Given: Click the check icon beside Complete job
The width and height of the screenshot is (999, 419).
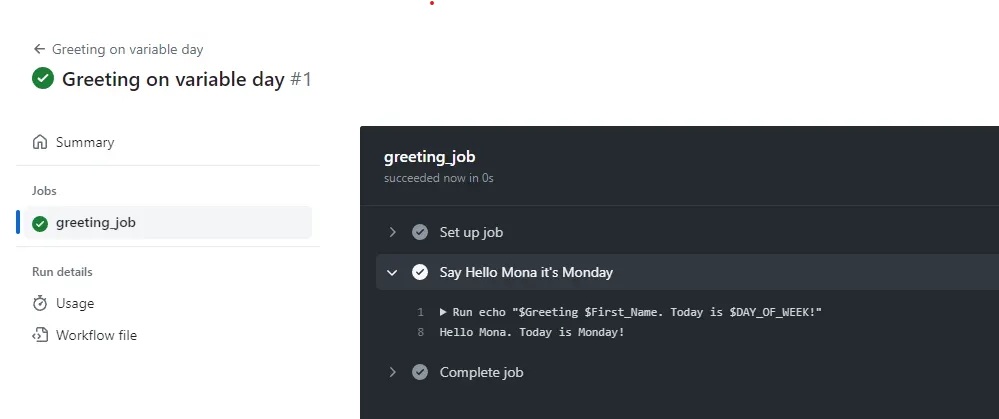Looking at the screenshot, I should [x=420, y=372].
